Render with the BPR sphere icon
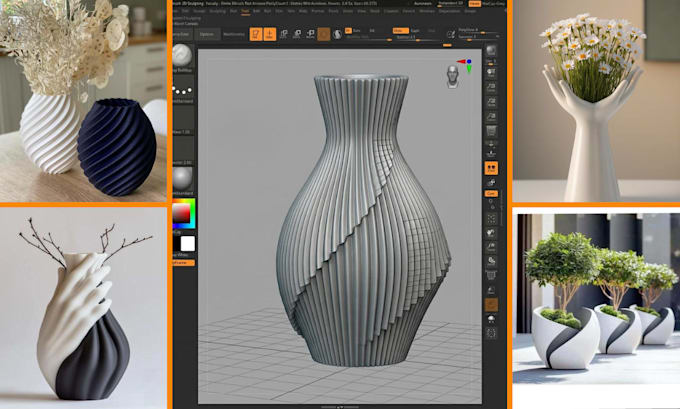680x409 pixels. tap(491, 51)
